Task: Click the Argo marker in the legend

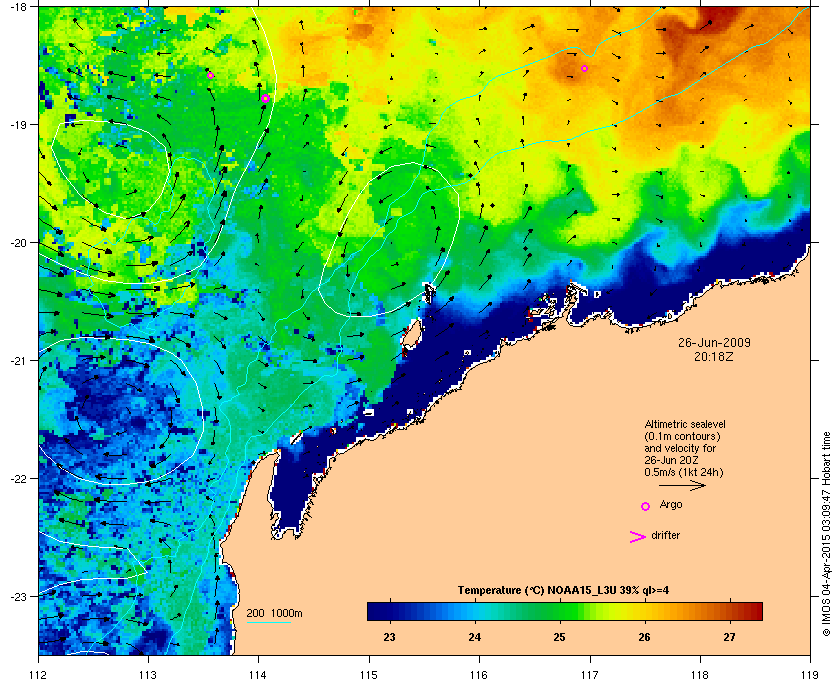Action: click(x=646, y=506)
